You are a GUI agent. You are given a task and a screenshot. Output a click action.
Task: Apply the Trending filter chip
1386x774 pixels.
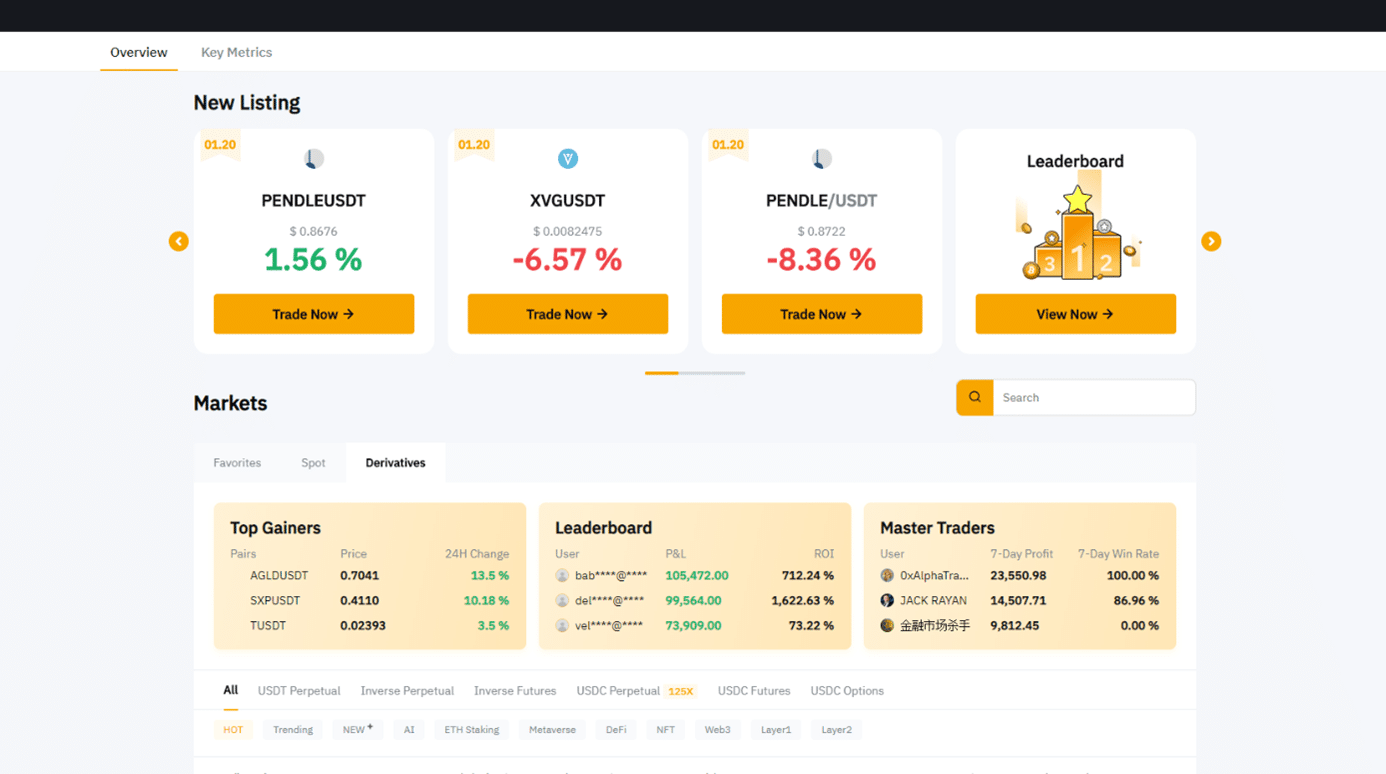pos(293,730)
